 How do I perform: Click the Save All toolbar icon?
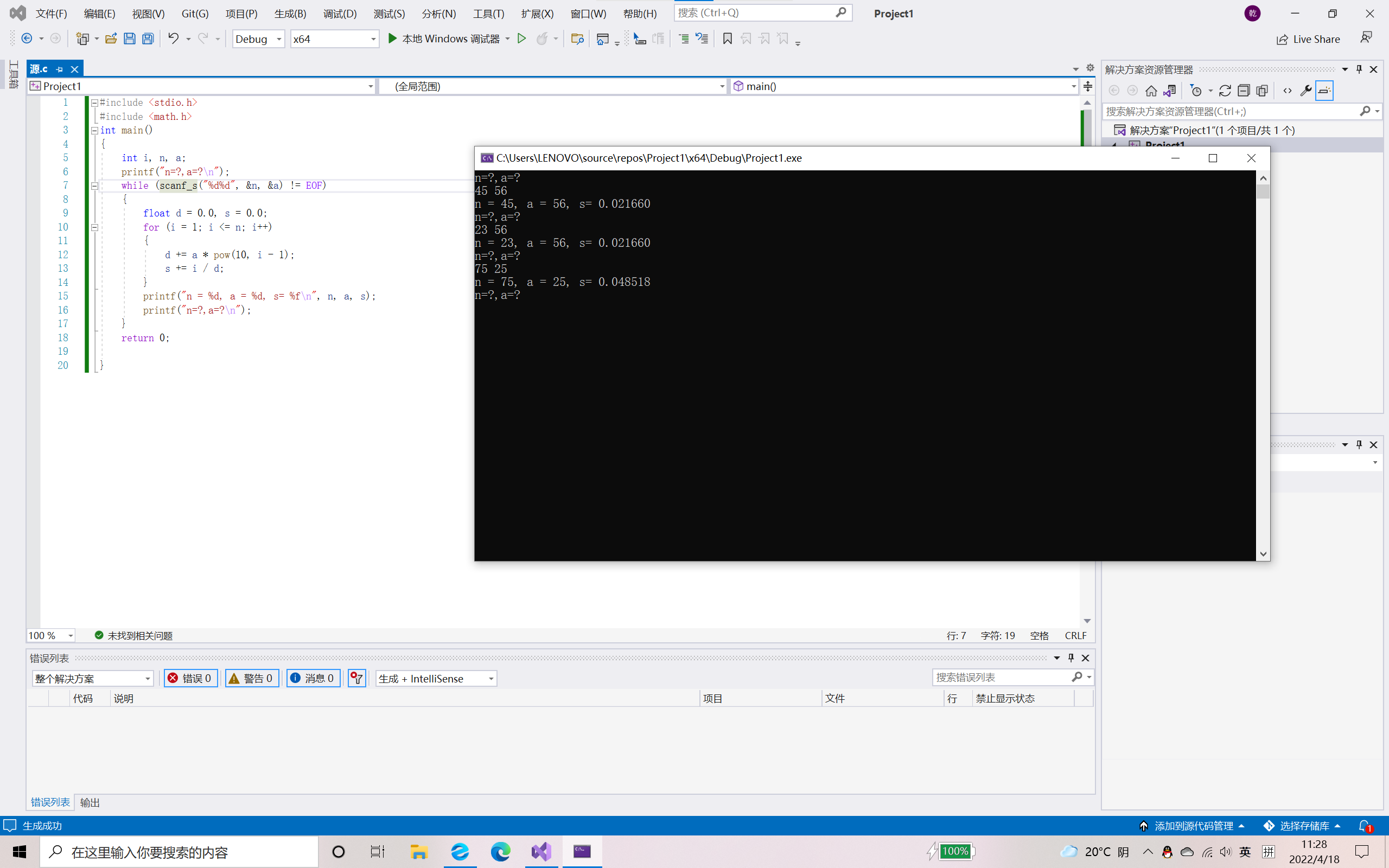148,39
